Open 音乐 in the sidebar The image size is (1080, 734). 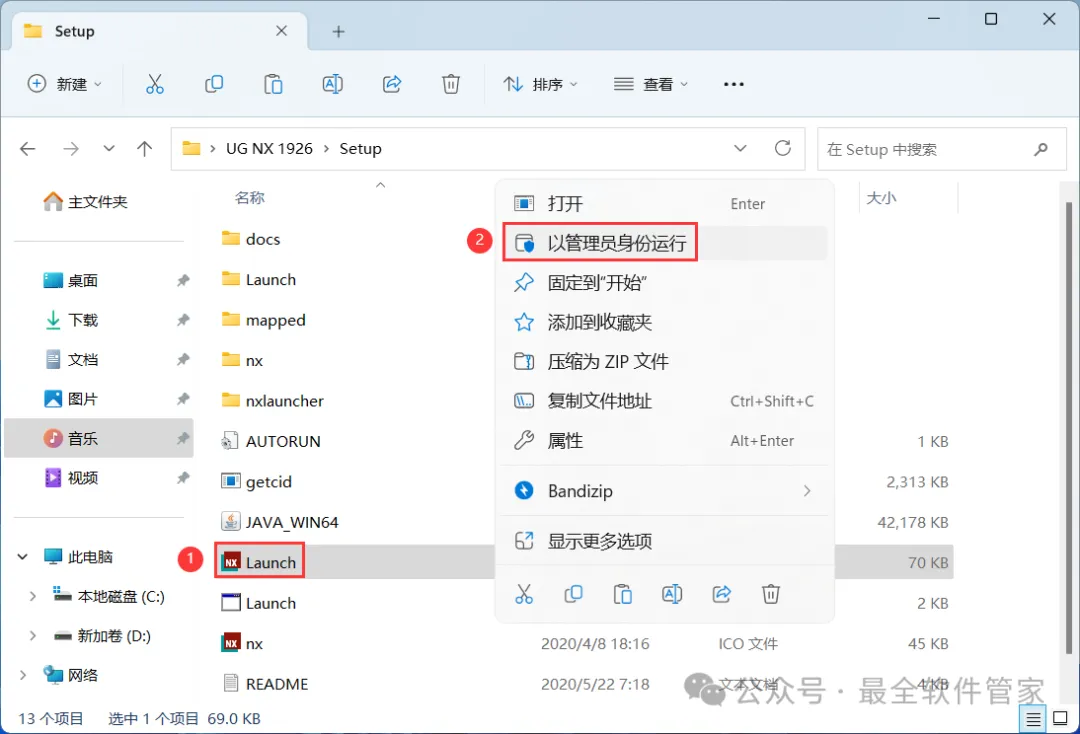click(x=98, y=438)
